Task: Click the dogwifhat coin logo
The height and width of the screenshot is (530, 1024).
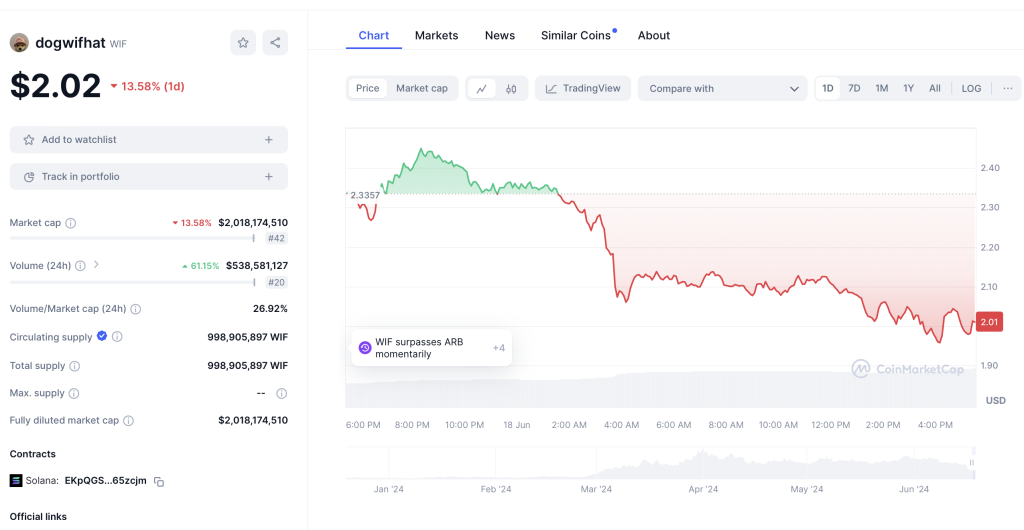Action: pyautogui.click(x=19, y=43)
